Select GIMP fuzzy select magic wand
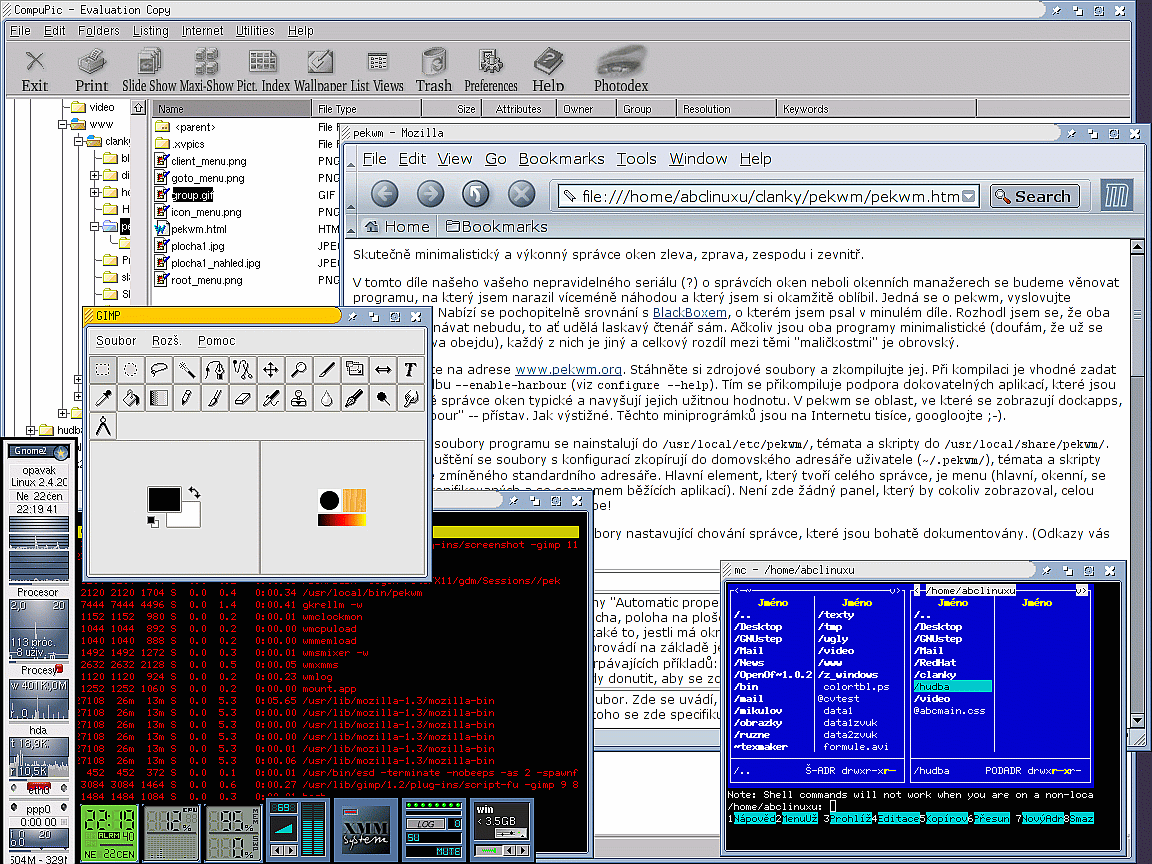Screen dimensions: 1152x864 click(187, 370)
